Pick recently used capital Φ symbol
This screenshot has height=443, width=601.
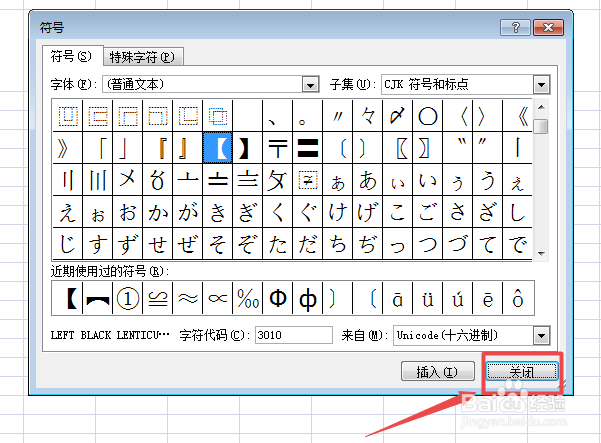278,298
